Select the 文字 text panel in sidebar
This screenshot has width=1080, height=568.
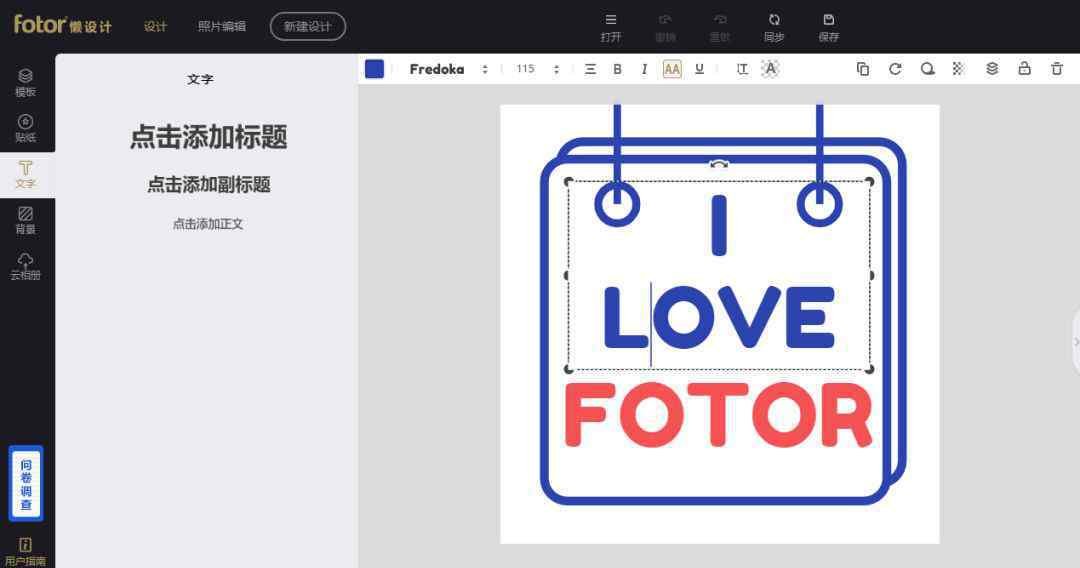(x=25, y=175)
